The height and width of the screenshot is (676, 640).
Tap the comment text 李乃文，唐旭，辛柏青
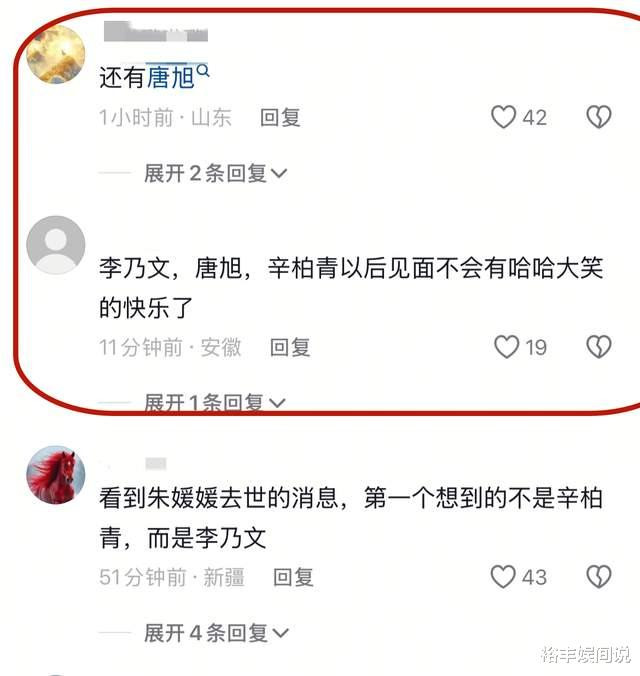coord(351,288)
